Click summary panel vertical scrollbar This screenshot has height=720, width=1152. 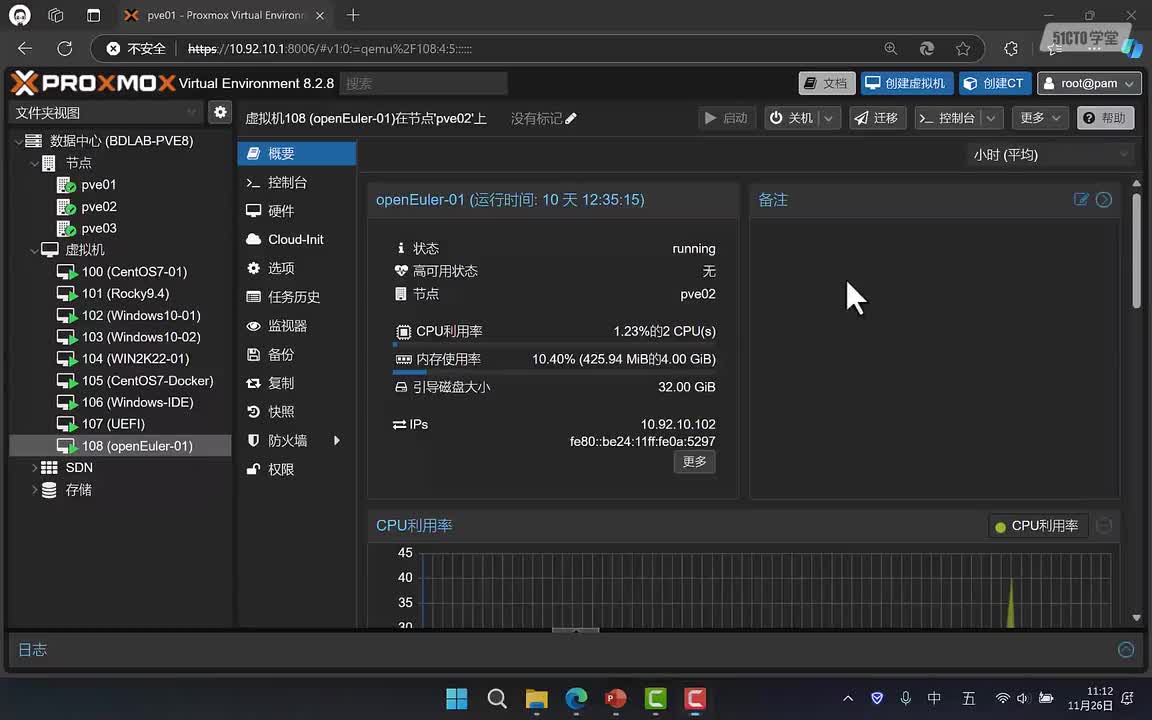[1137, 250]
